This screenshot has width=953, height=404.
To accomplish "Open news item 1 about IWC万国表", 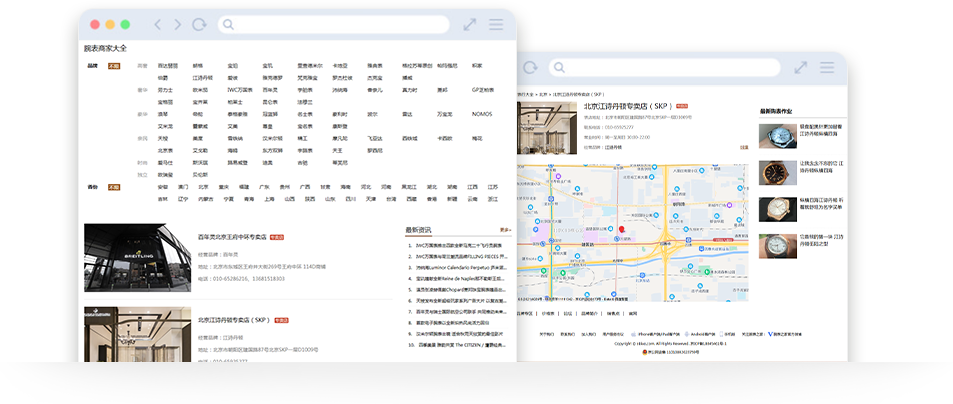I will 459,245.
